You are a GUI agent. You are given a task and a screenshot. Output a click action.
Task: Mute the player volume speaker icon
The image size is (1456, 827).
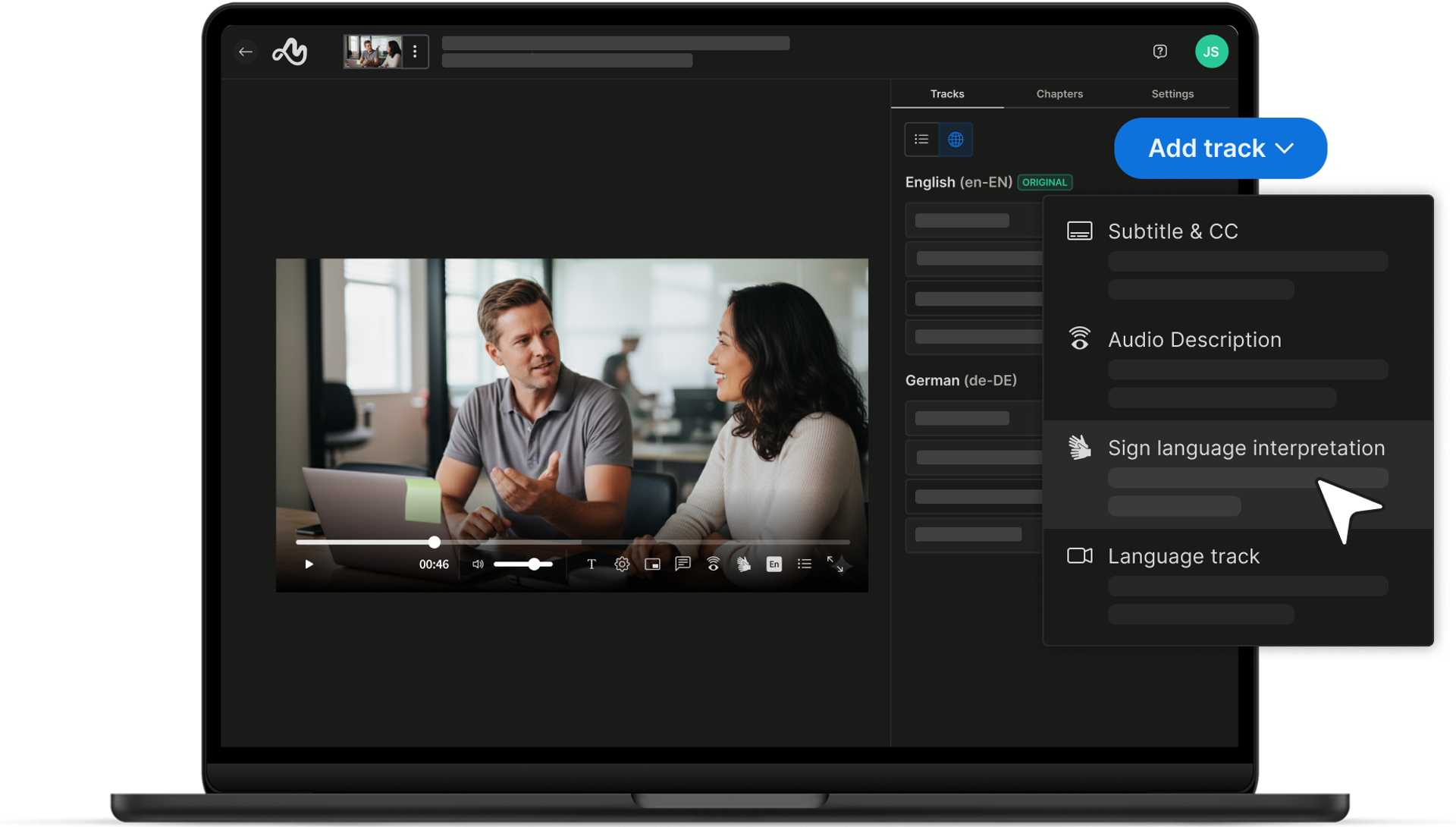(x=478, y=564)
